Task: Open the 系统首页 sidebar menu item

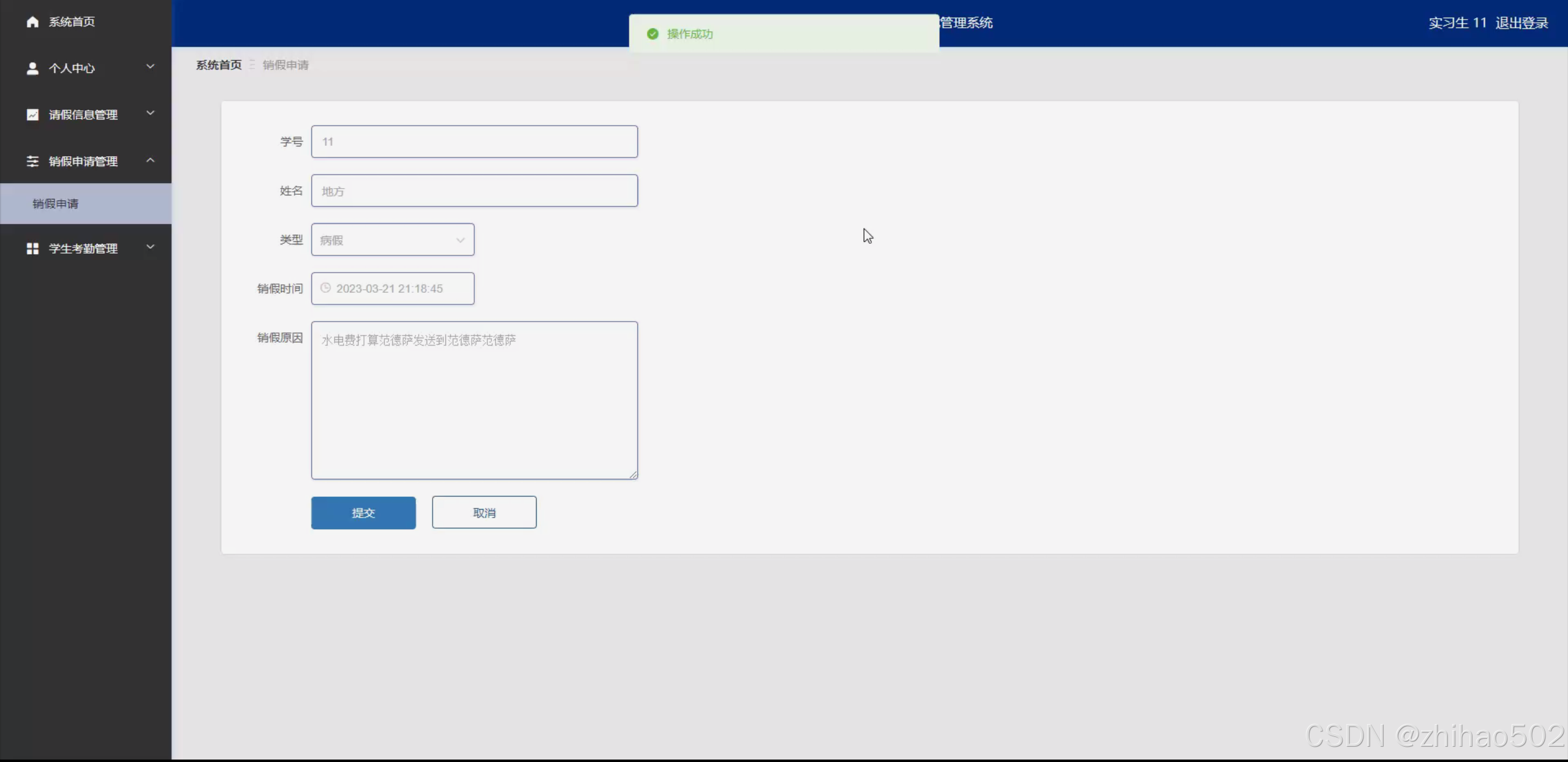Action: tap(72, 22)
